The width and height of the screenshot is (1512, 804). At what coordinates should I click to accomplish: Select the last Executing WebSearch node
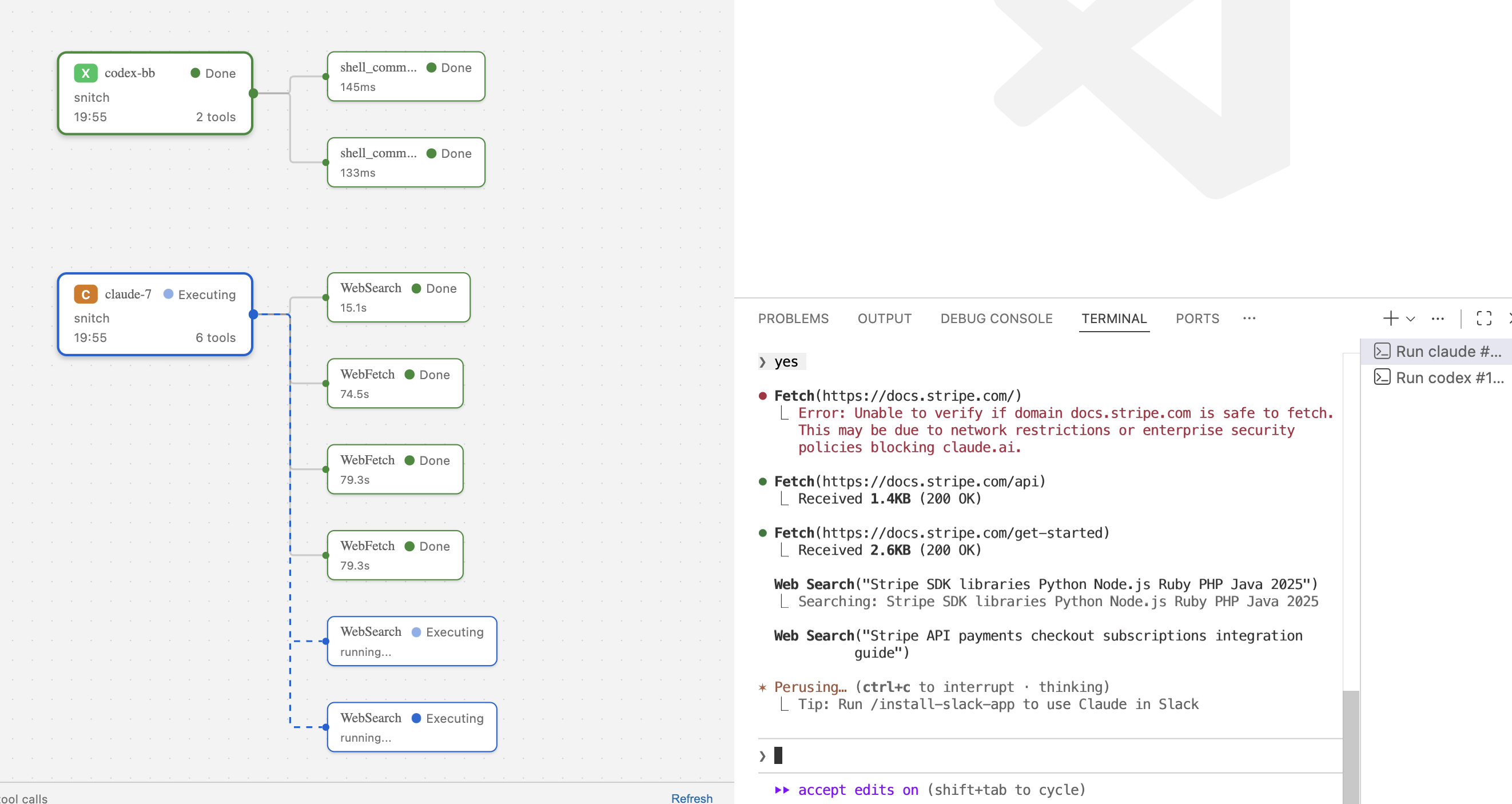tap(412, 727)
